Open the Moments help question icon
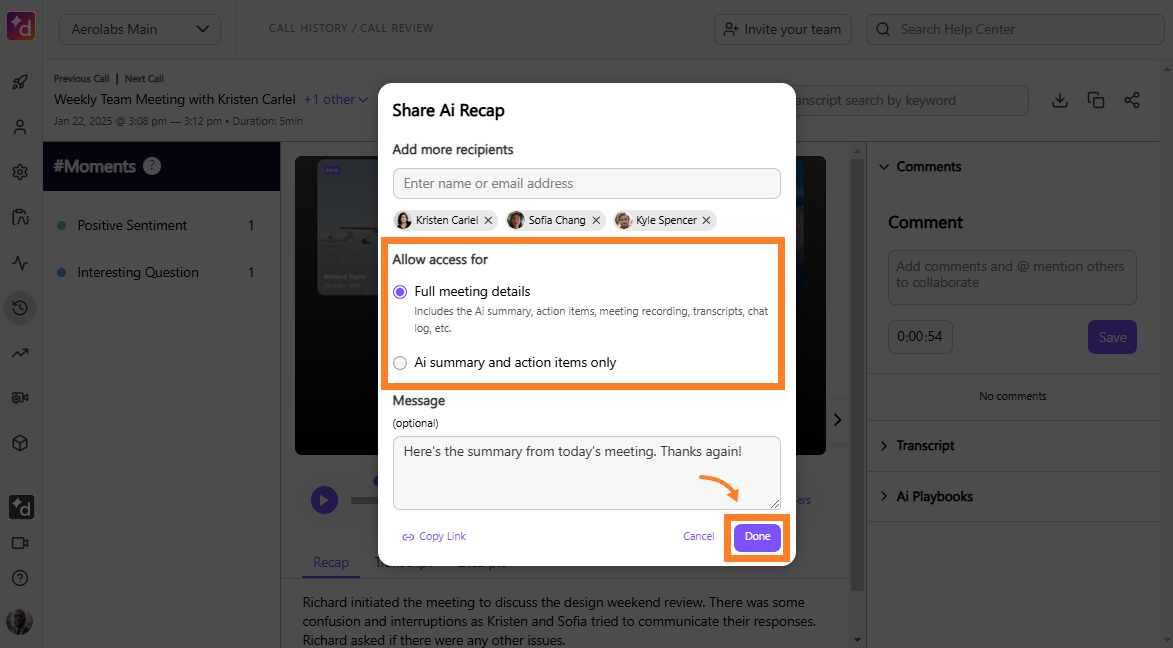Screen dimensions: 1173x648 point(152,166)
